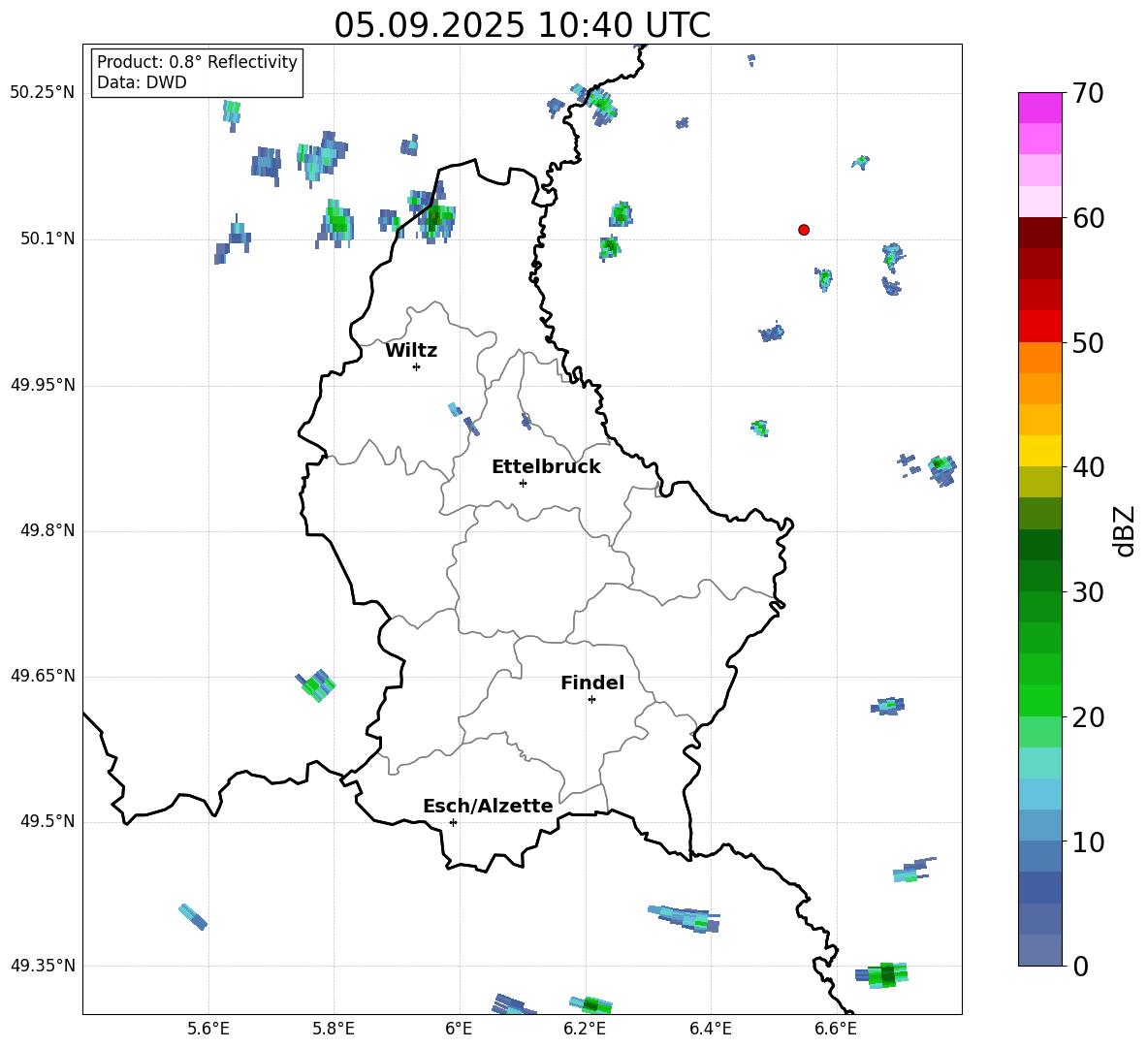Pick the magenta band at the colorbar top
The width and height of the screenshot is (1148, 1048).
point(1040,108)
